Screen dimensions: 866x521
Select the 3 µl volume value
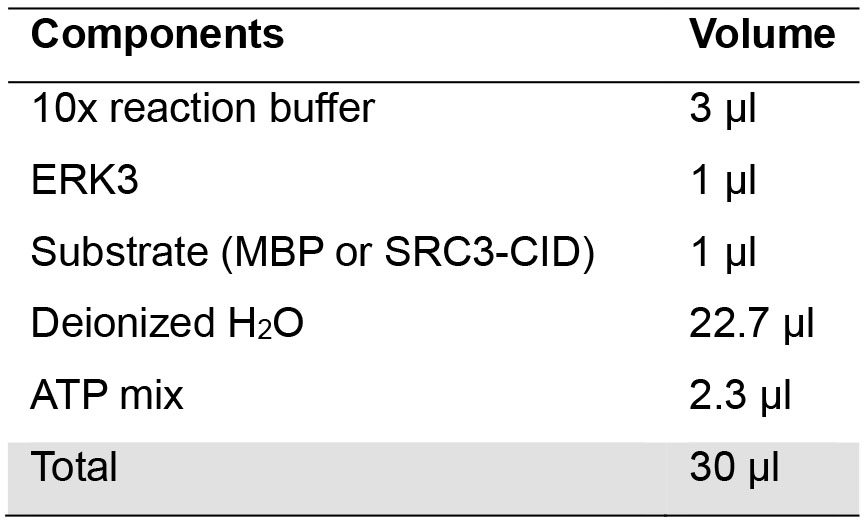(722, 109)
